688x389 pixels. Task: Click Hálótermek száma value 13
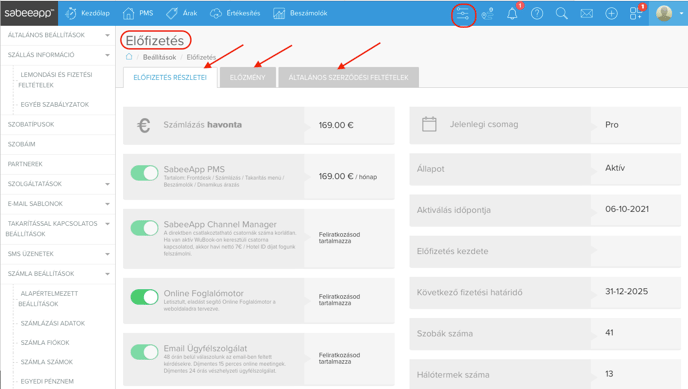click(x=609, y=374)
